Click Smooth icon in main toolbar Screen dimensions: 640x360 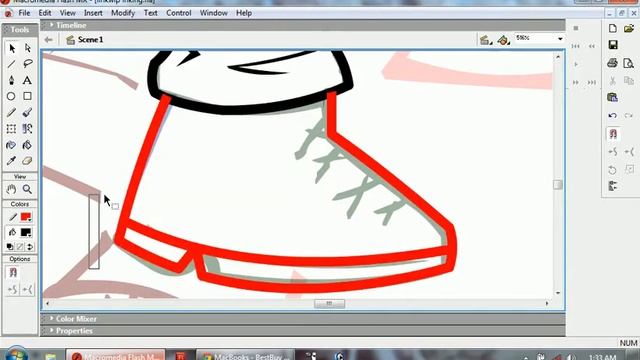pyautogui.click(x=613, y=152)
